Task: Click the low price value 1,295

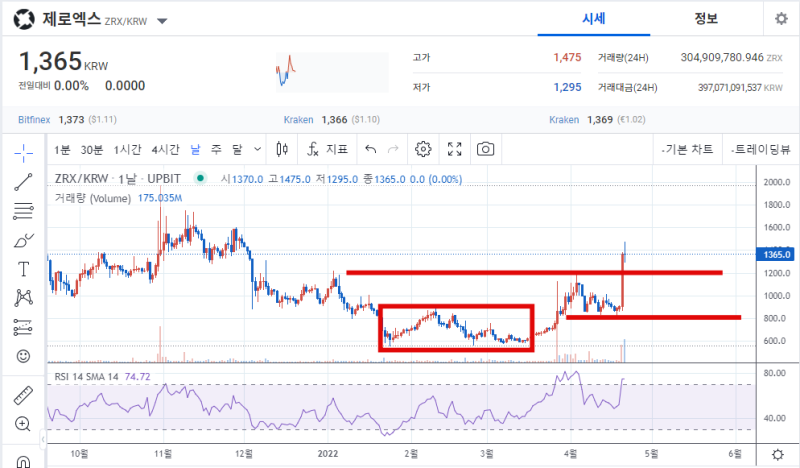Action: pos(567,87)
